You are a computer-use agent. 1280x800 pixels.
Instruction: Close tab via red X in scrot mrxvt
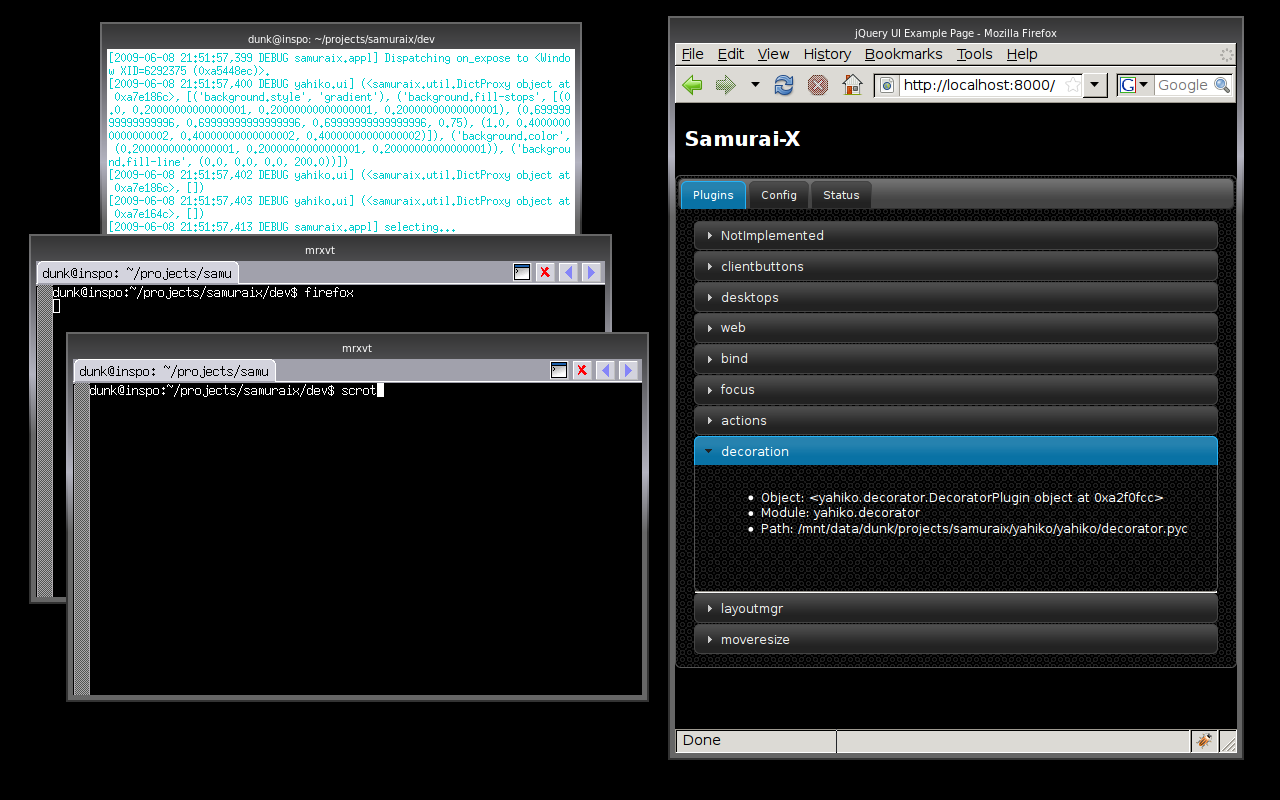point(582,370)
